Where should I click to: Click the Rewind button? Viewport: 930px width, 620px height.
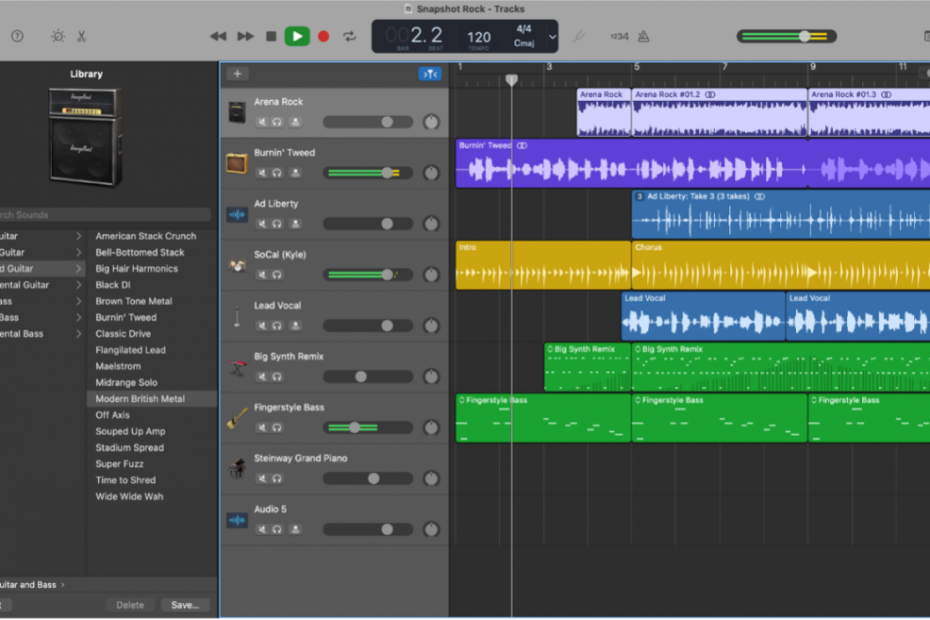(217, 36)
